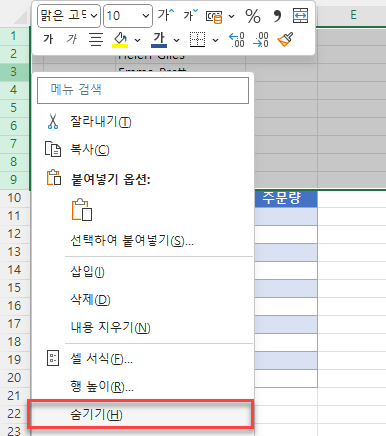The width and height of the screenshot is (386, 436).
Task: Choose 삭제(D) from context menu
Action: 143,300
